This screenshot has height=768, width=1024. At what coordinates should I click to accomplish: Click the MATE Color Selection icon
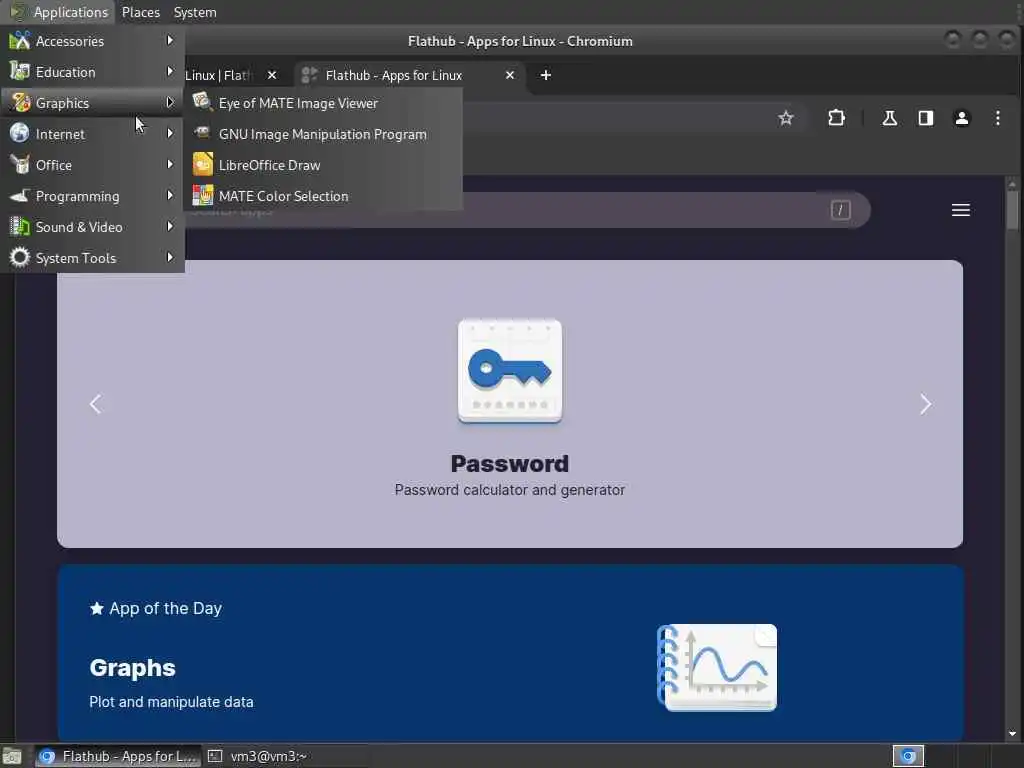(202, 195)
